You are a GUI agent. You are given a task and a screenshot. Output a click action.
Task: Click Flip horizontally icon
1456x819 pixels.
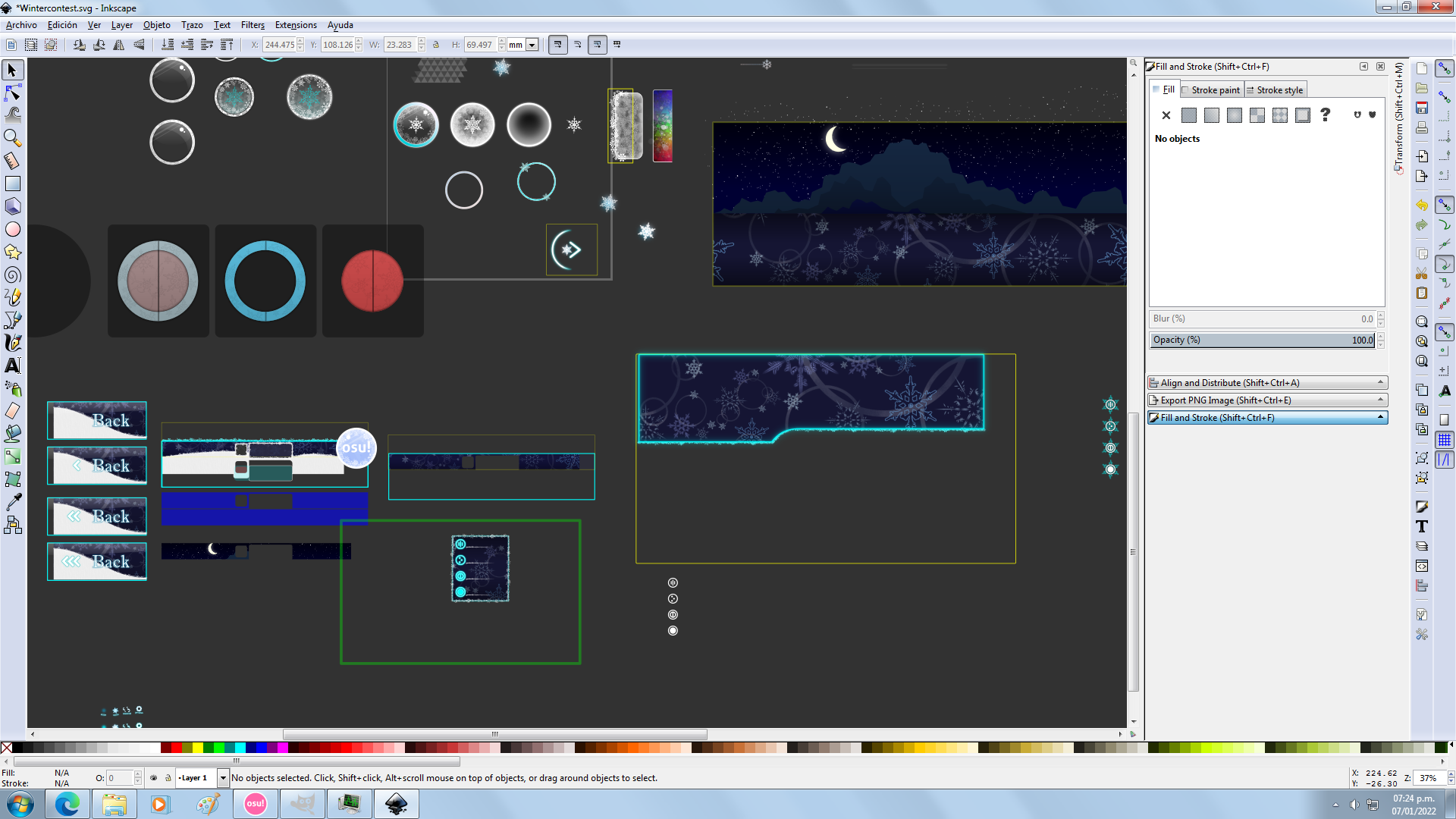tap(119, 45)
